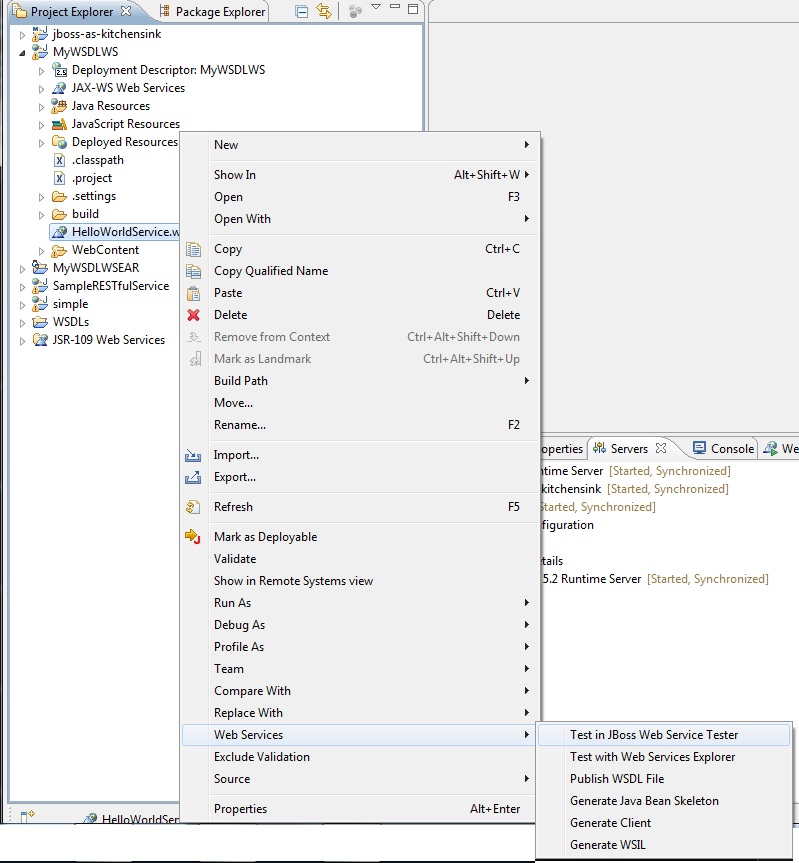Select Build Path menu entry

tap(360, 381)
